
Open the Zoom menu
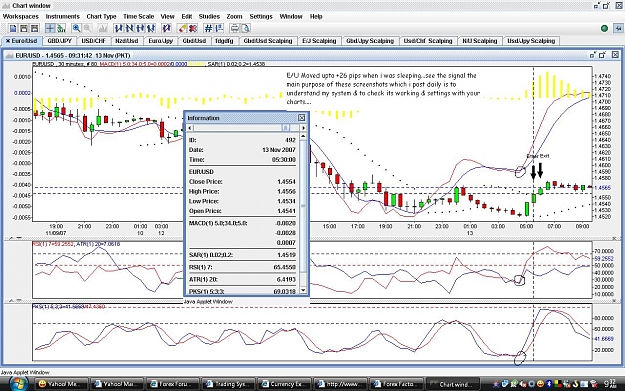tap(234, 16)
